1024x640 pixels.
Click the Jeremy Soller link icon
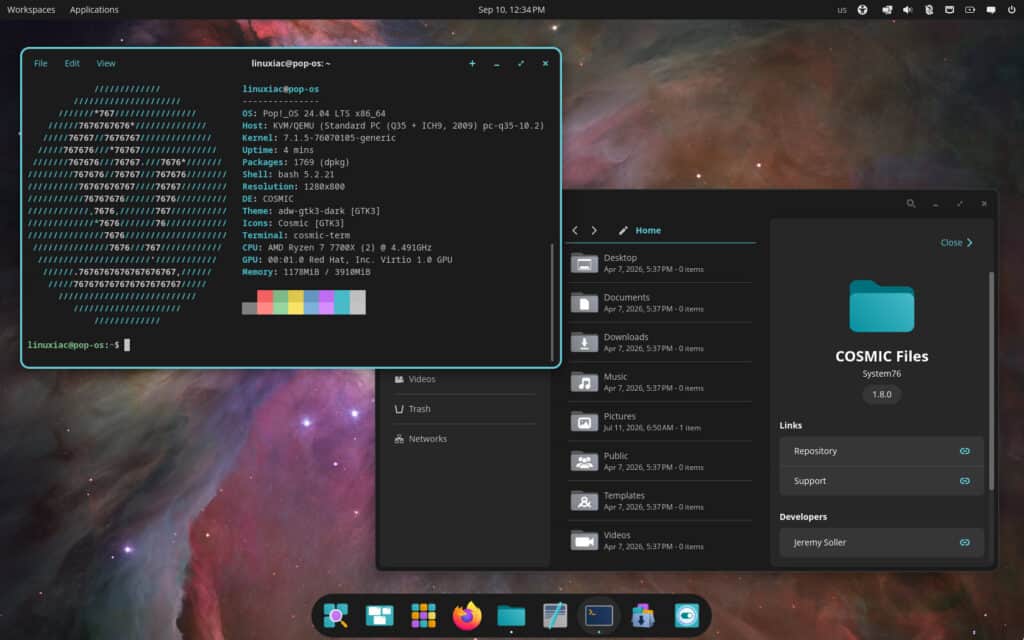coord(965,543)
